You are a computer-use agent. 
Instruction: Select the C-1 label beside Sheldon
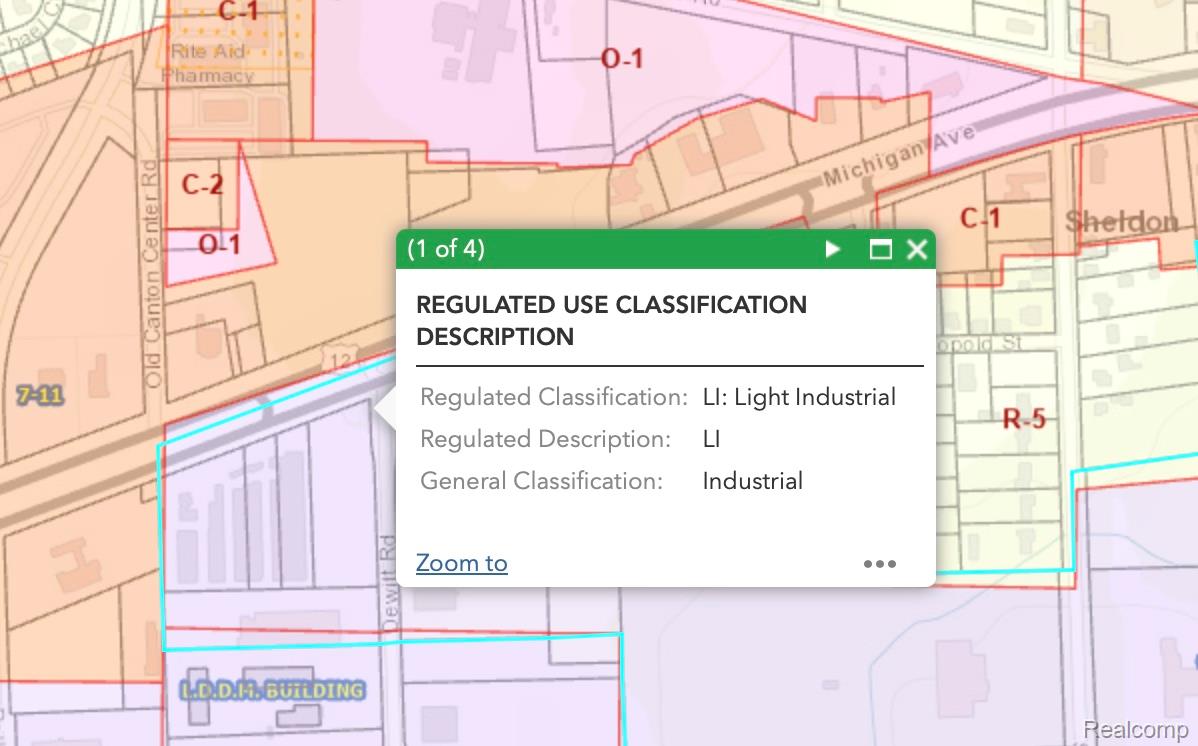click(979, 217)
